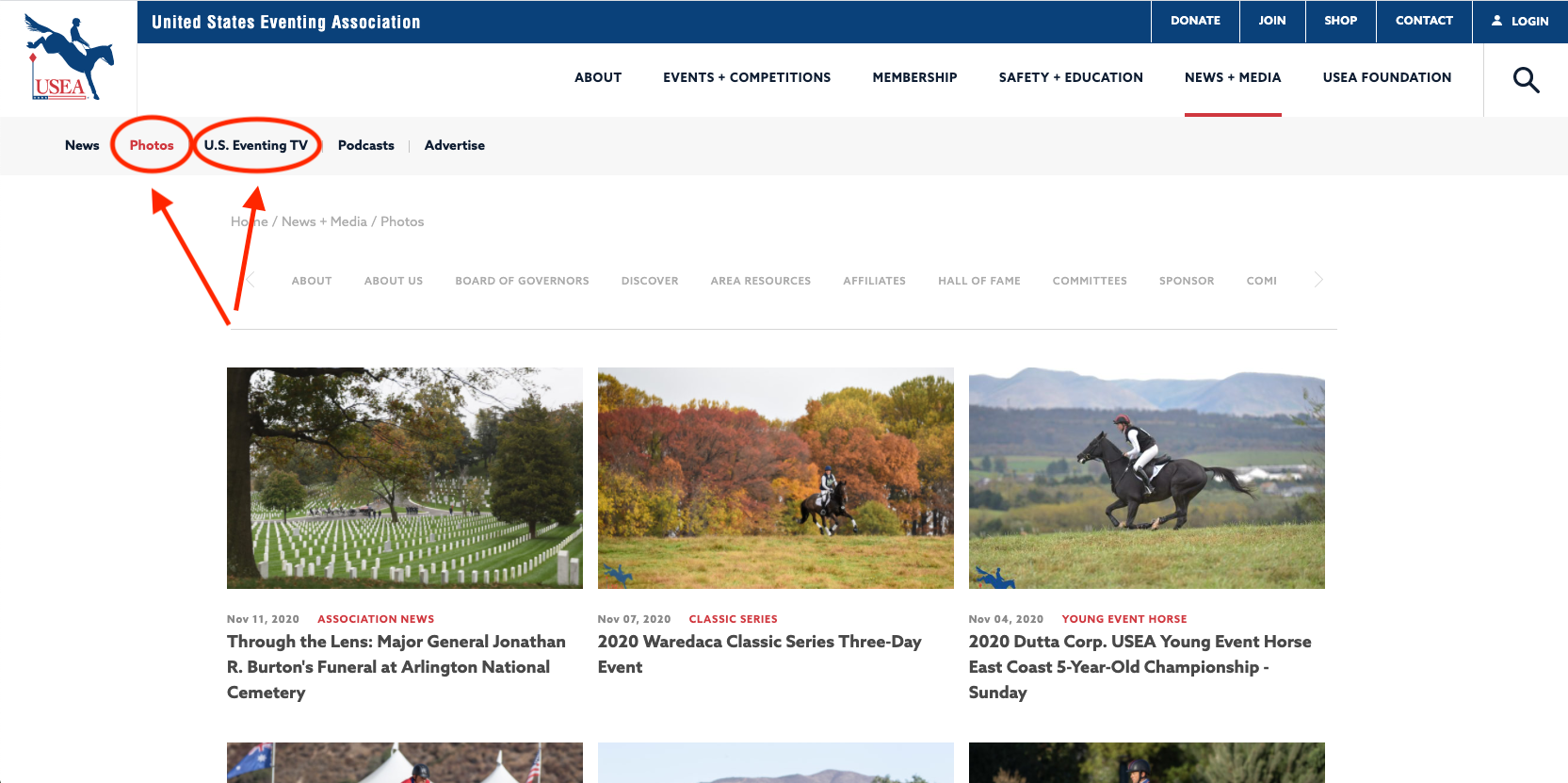This screenshot has height=783, width=1568.
Task: Open the Young Event Horse galloping photo
Action: [1146, 478]
